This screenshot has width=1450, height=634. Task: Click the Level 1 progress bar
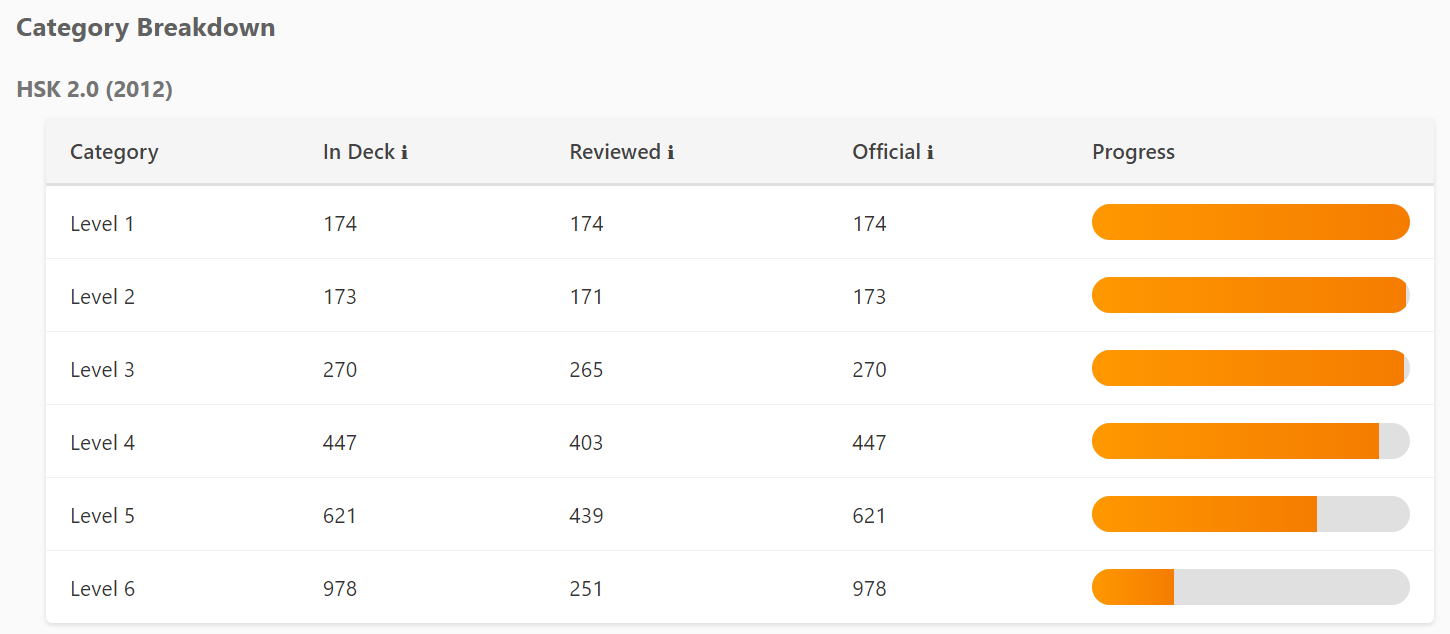(x=1250, y=222)
